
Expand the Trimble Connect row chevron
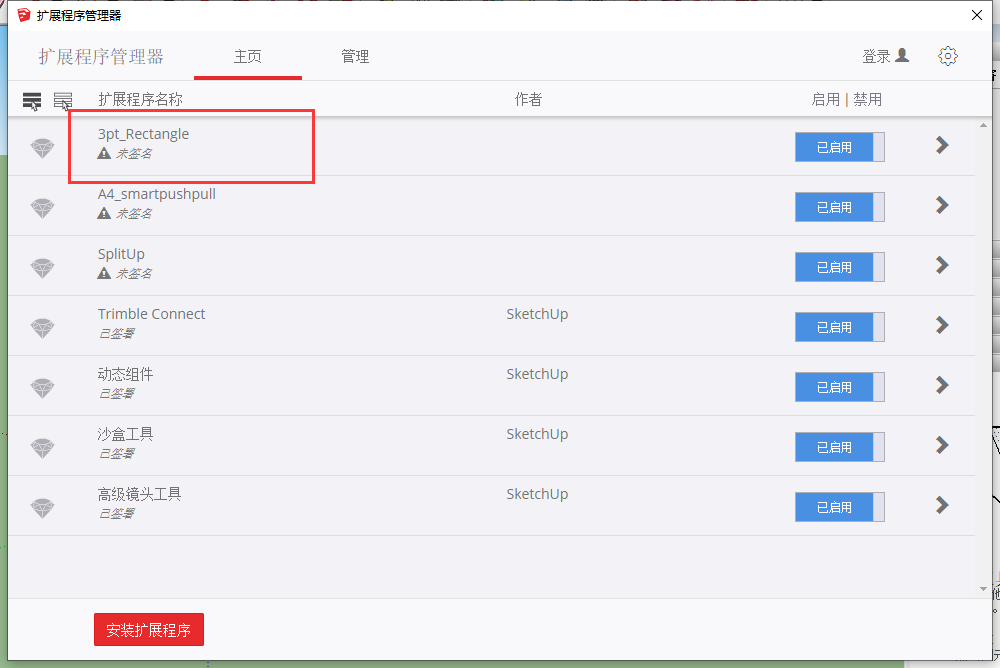coord(941,325)
